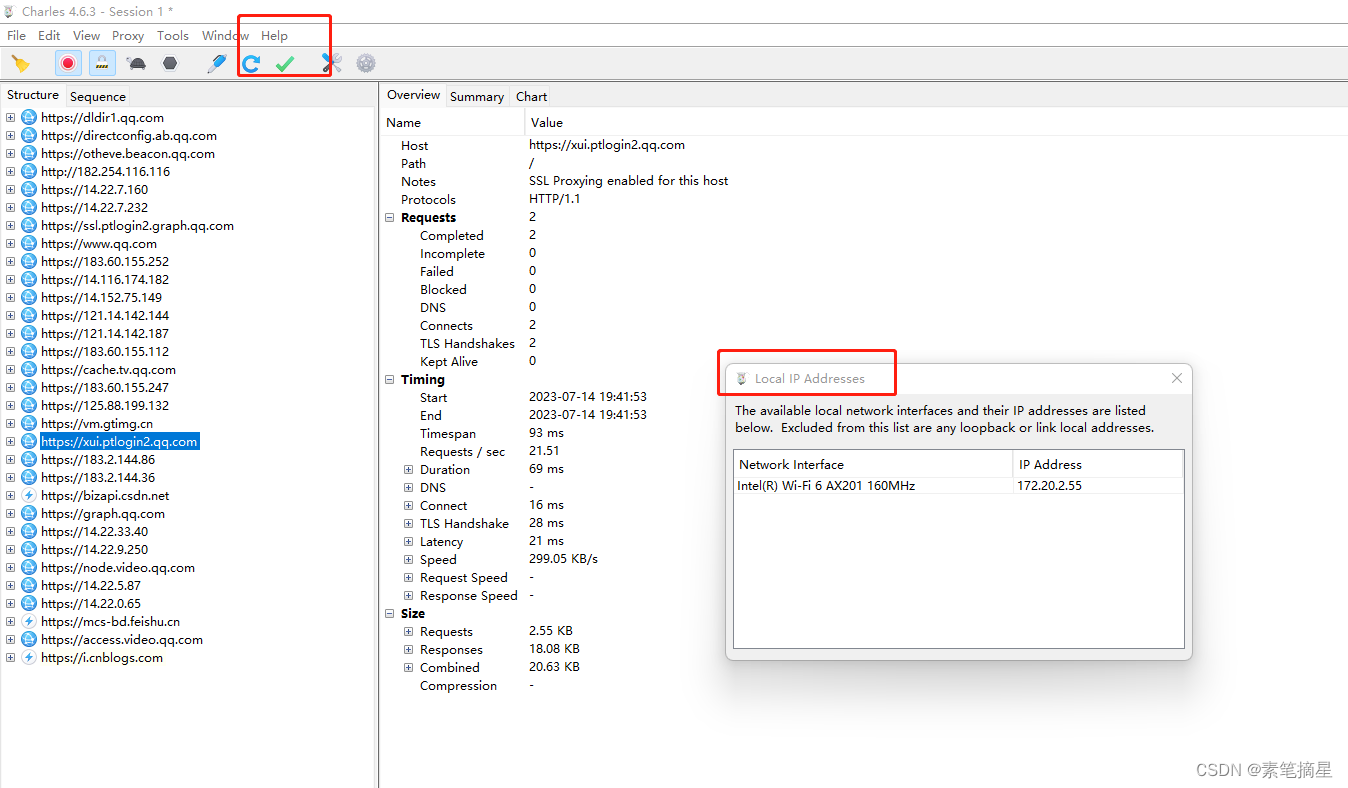Click the Host value https://xui.ptlogin2.qq.com

[x=607, y=145]
